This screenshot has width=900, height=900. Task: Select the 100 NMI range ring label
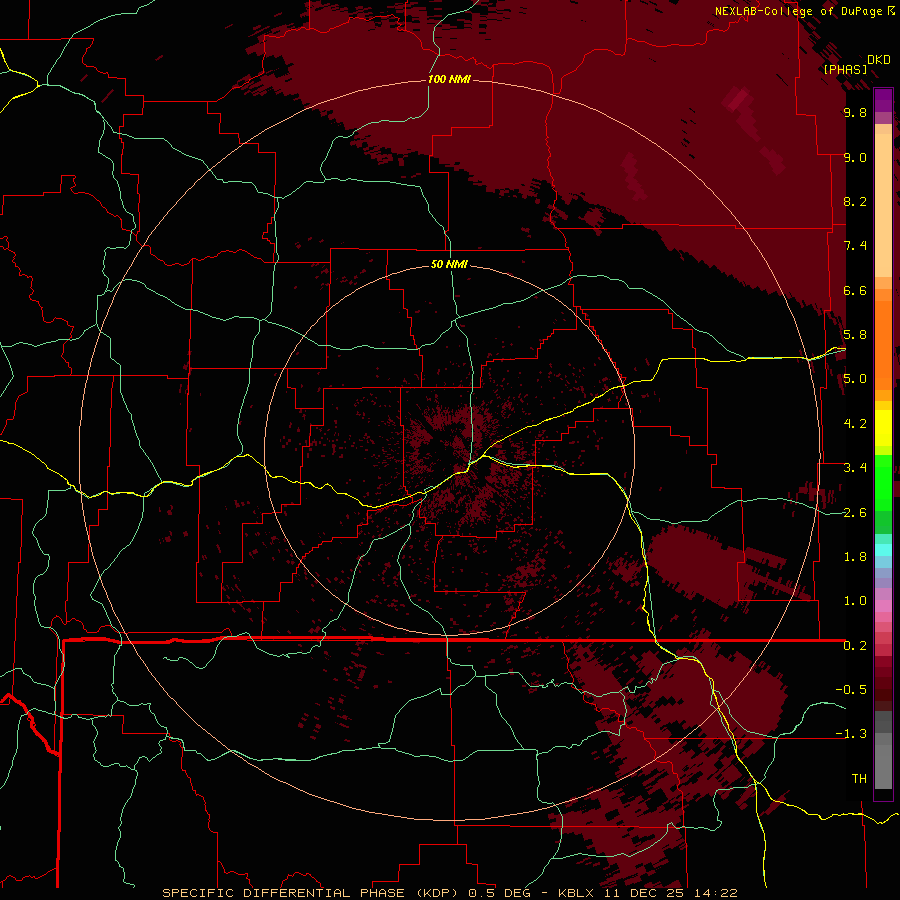(x=449, y=79)
